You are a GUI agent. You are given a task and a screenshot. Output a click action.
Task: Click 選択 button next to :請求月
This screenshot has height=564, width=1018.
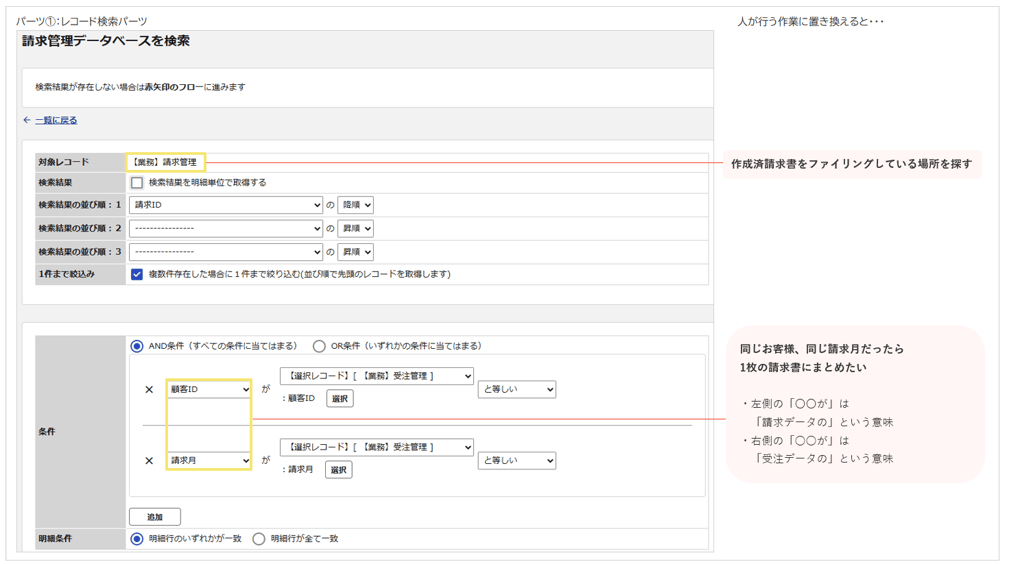pos(338,470)
